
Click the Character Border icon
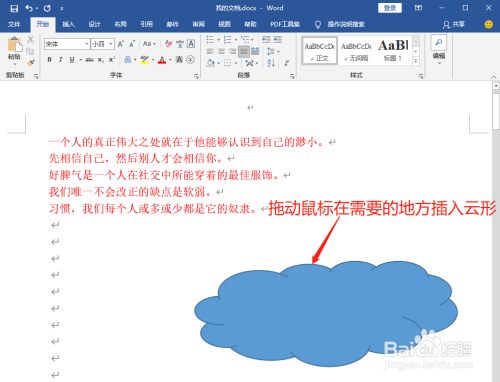(x=191, y=44)
